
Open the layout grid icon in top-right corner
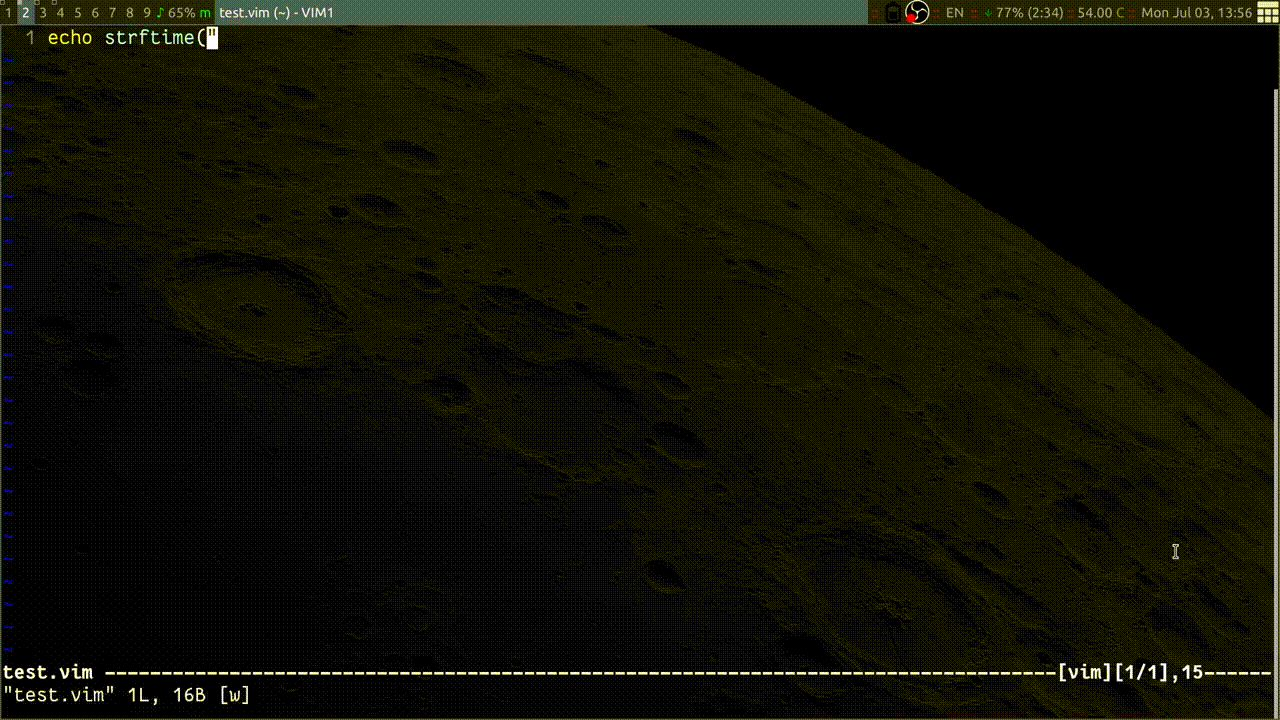(1267, 13)
